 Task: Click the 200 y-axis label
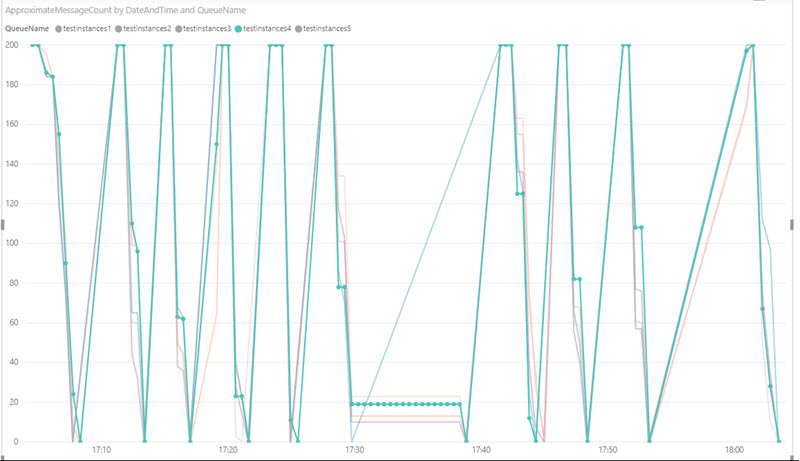[11, 45]
